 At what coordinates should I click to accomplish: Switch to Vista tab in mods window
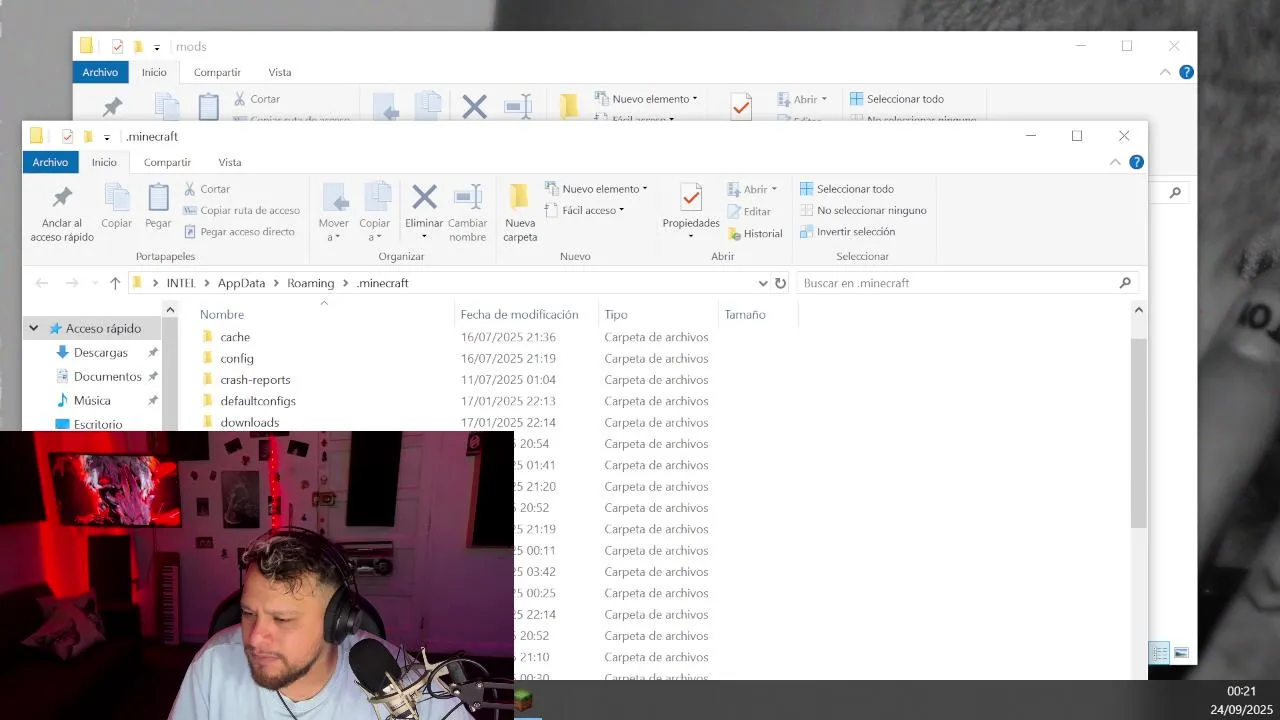(280, 72)
